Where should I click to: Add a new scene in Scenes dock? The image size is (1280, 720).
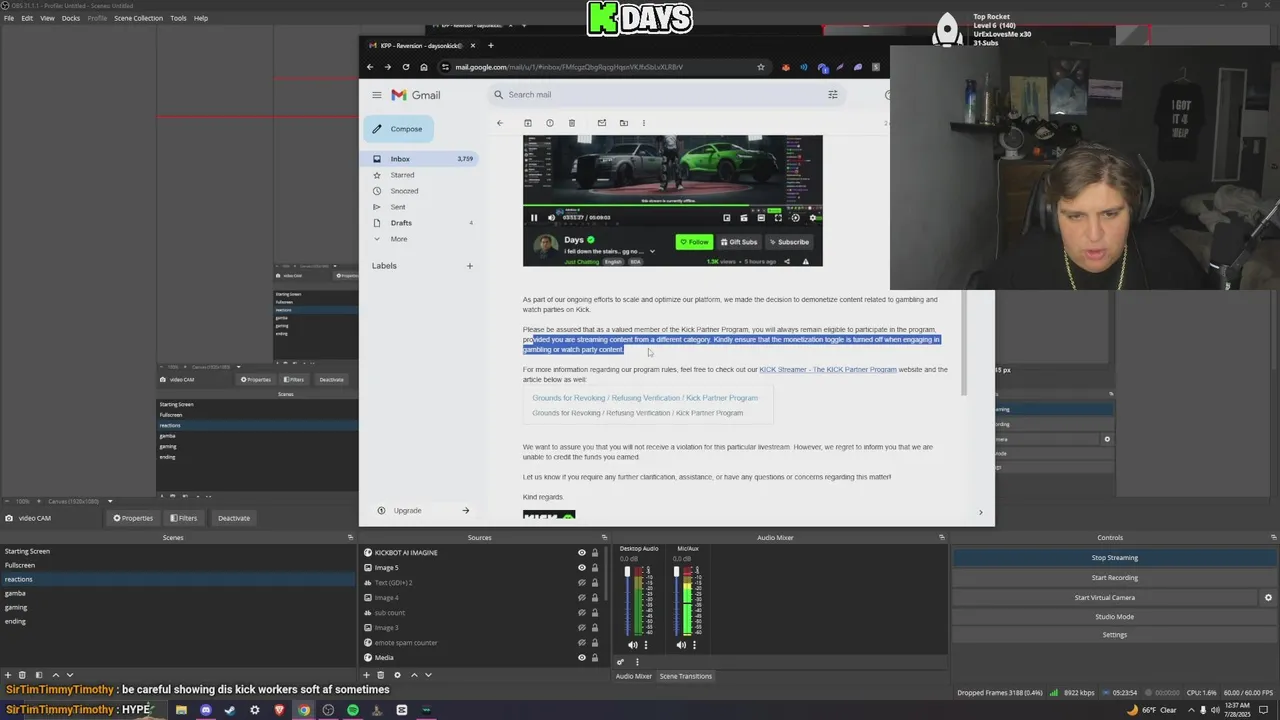[8, 675]
